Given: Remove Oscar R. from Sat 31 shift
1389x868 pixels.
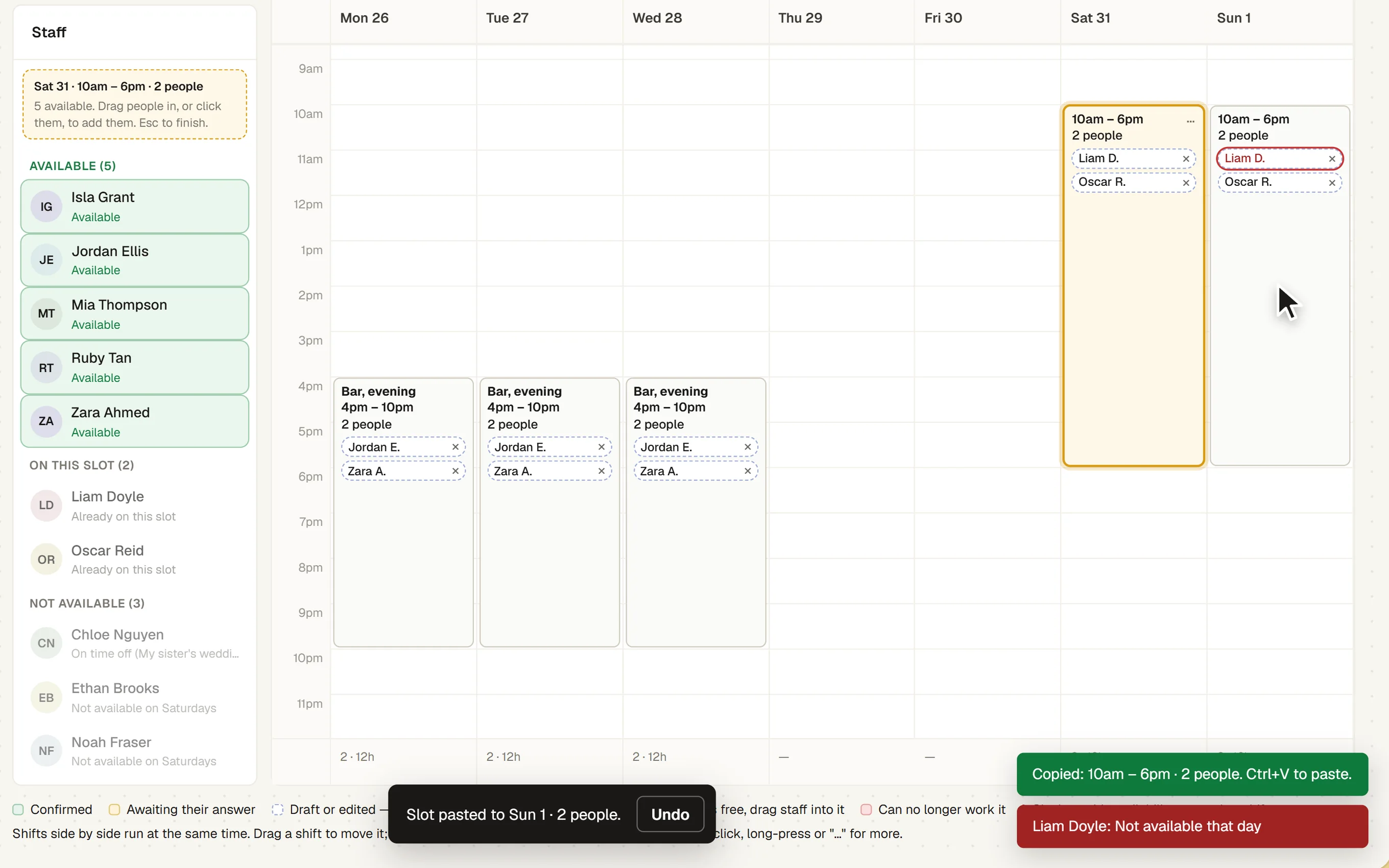Looking at the screenshot, I should click(1186, 183).
